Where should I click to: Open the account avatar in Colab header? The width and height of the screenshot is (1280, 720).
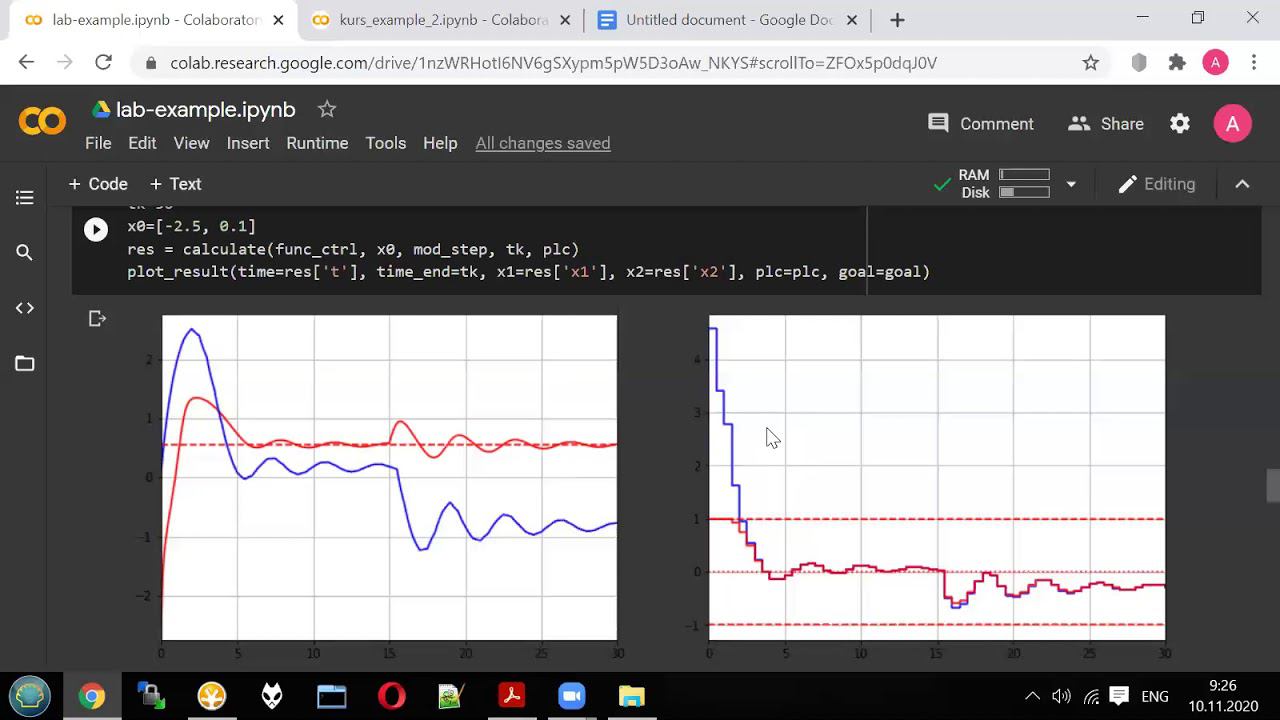click(x=1232, y=124)
